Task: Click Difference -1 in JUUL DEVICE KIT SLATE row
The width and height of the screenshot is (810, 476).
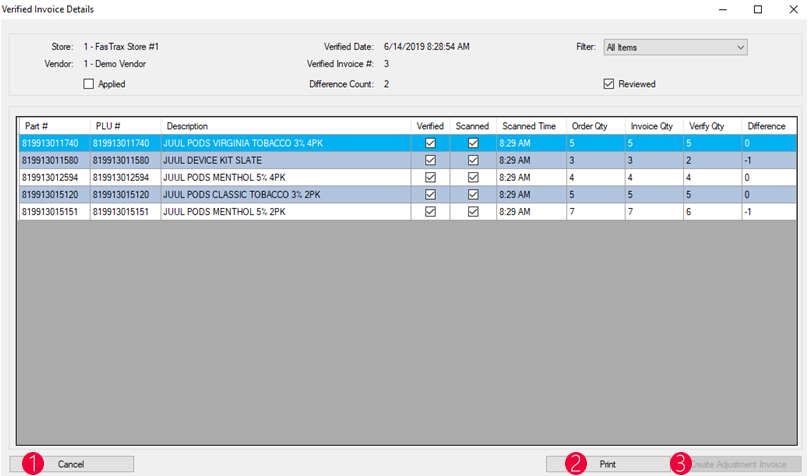Action: pyautogui.click(x=769, y=160)
